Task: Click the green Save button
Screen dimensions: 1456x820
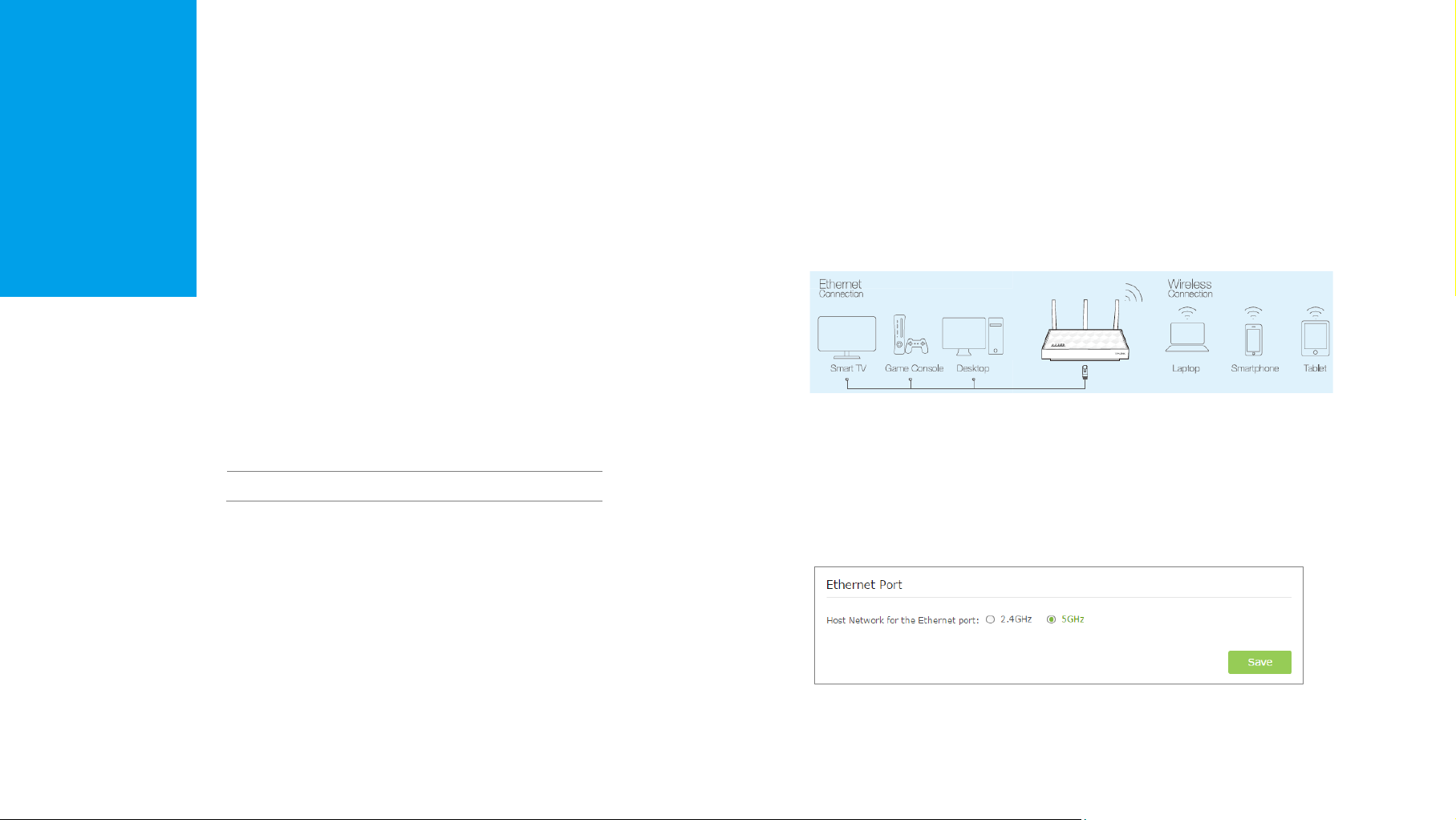Action: click(x=1259, y=662)
